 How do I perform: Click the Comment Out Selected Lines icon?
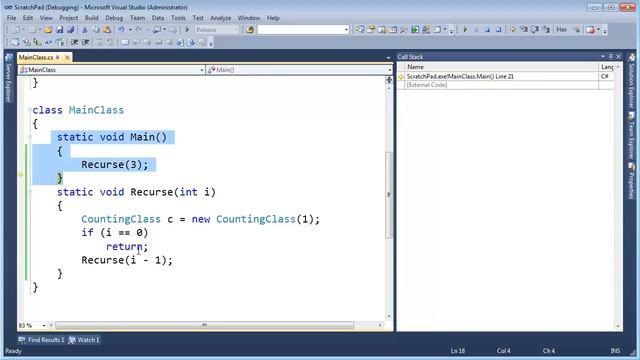100,42
